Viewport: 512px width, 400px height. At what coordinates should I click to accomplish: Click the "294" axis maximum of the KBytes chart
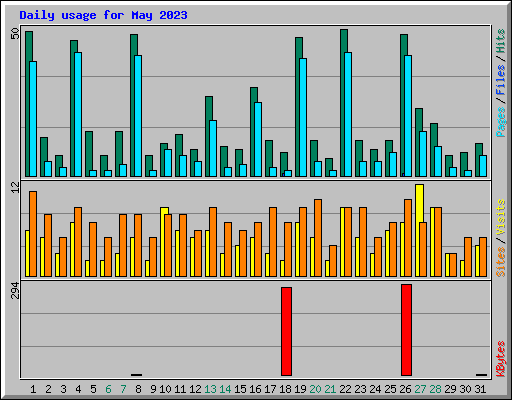click(15, 290)
